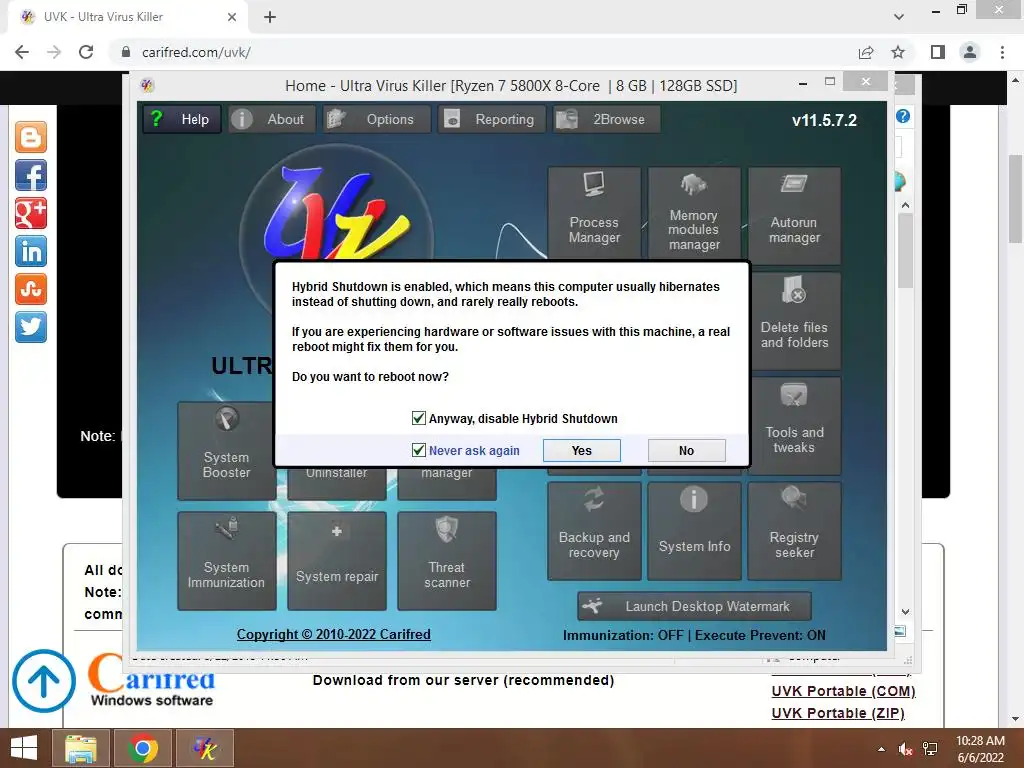This screenshot has height=768, width=1024.
Task: Open File Explorer from the taskbar
Action: pyautogui.click(x=80, y=748)
